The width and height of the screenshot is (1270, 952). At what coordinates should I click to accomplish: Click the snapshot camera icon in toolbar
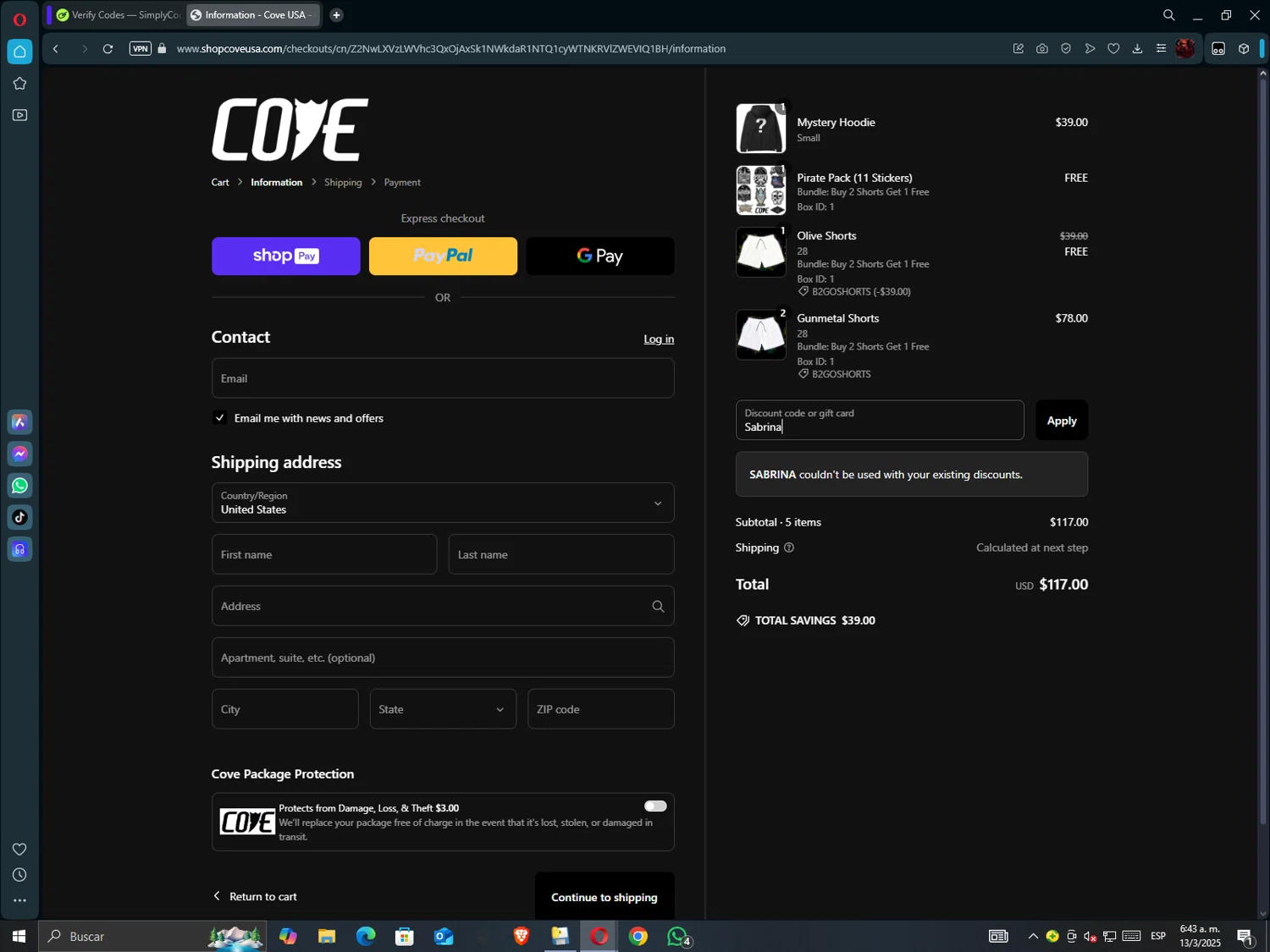(x=1042, y=49)
